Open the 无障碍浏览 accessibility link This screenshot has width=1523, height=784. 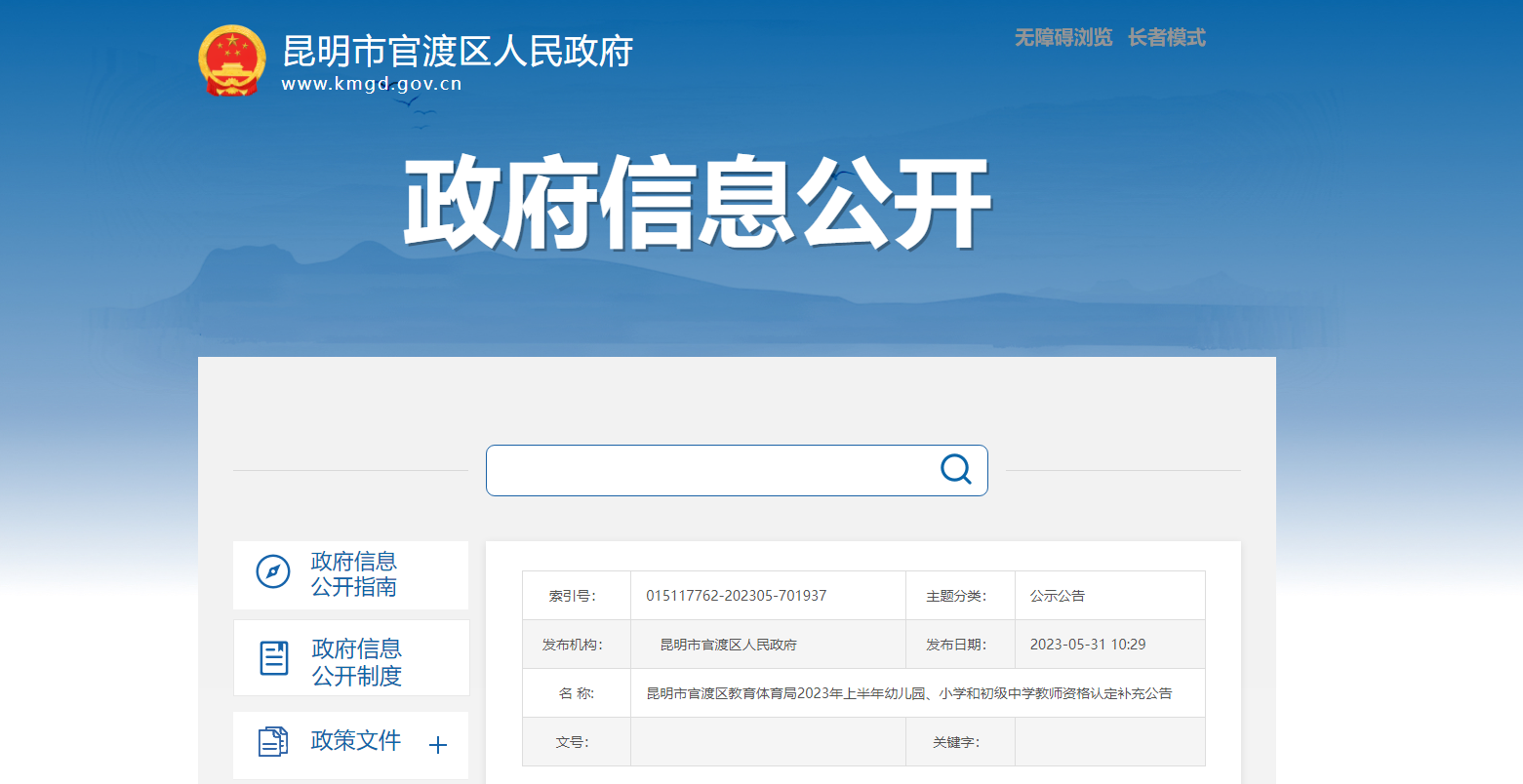(x=1062, y=38)
